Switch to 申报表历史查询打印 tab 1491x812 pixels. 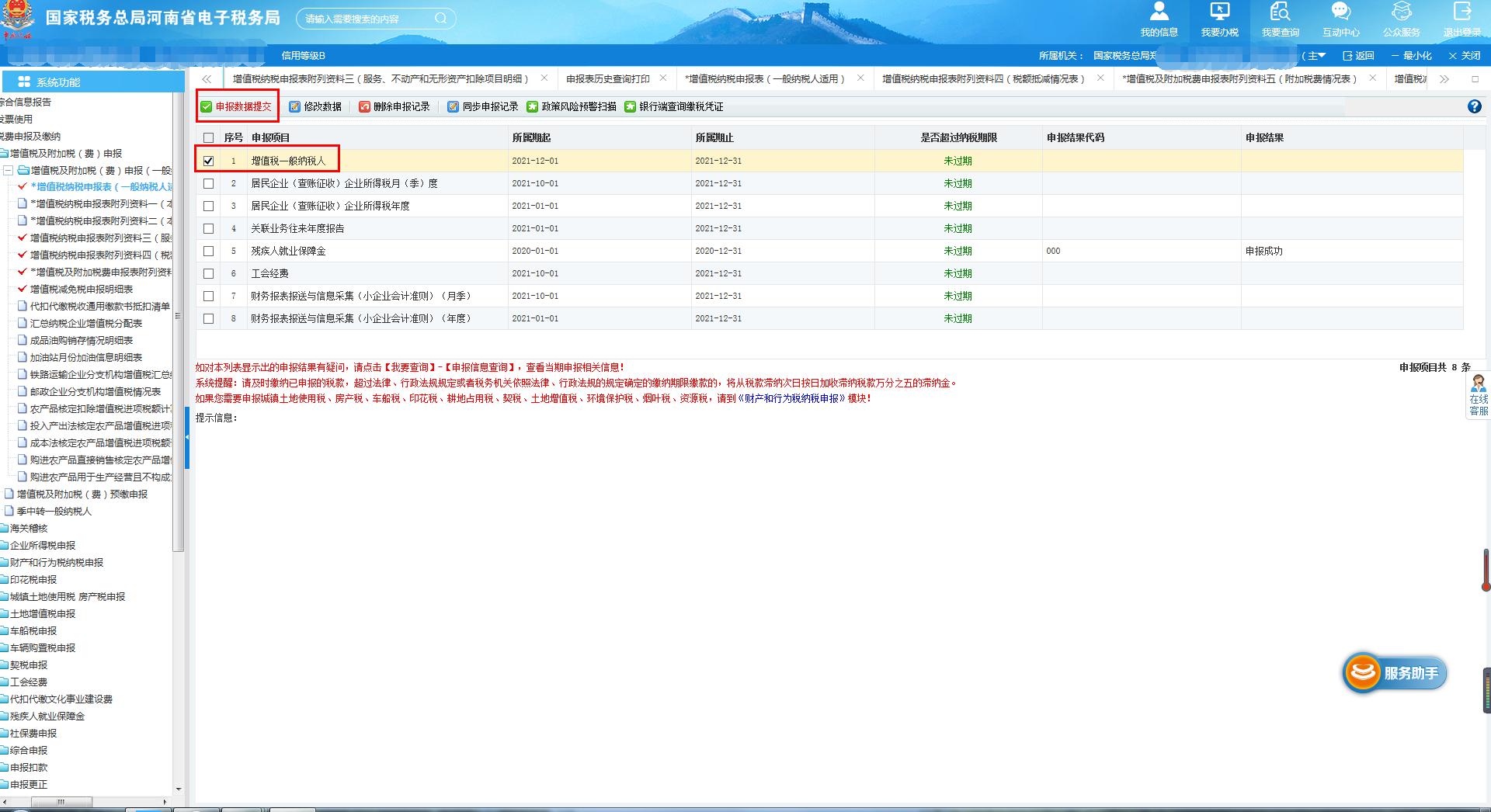607,79
